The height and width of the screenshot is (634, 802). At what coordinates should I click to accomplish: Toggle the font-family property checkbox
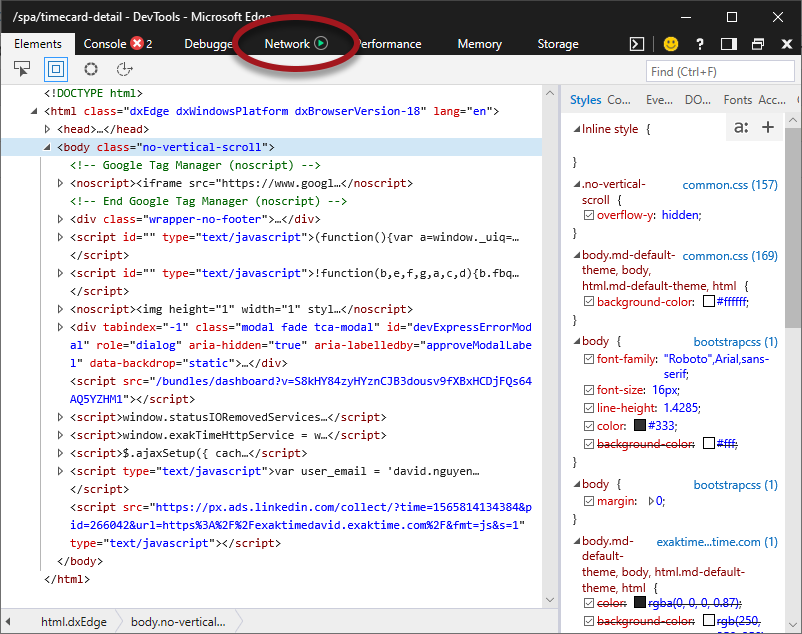tap(589, 359)
